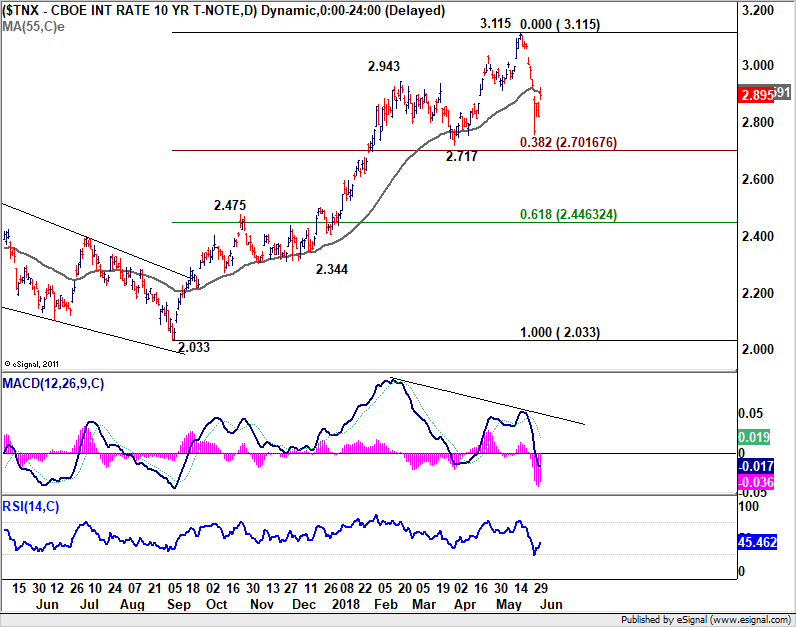This screenshot has height=627, width=796.
Task: Click 'Published by eSignal (www.esignal.com)' footer
Action: point(706,620)
